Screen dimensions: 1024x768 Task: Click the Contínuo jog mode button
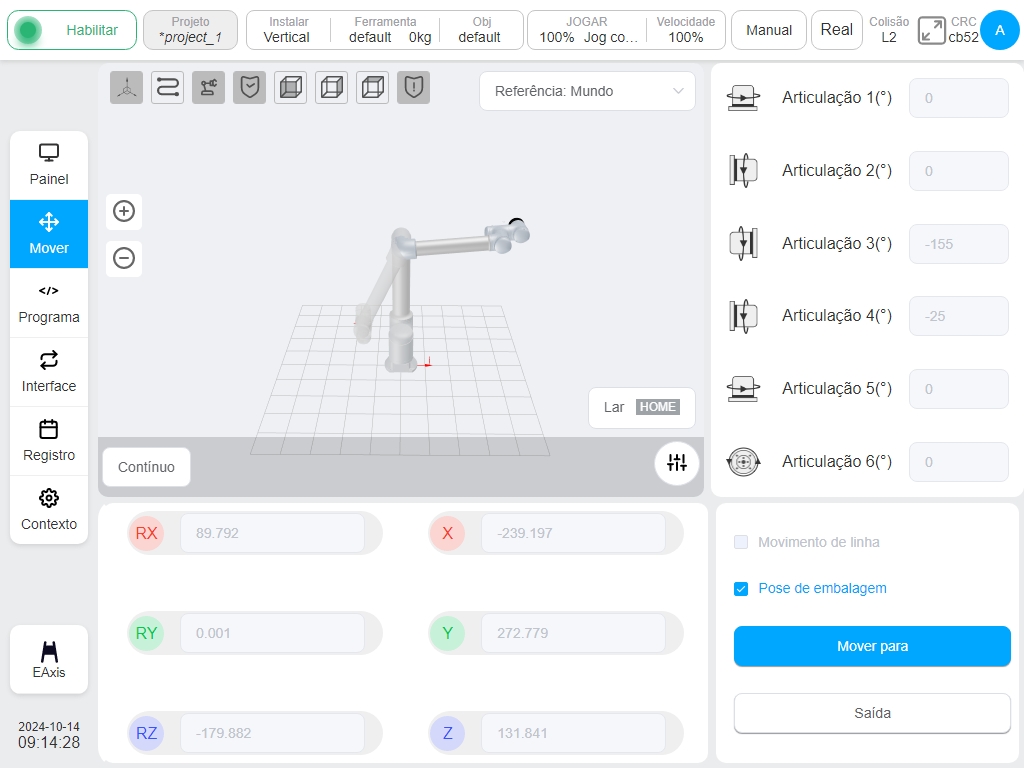click(146, 467)
